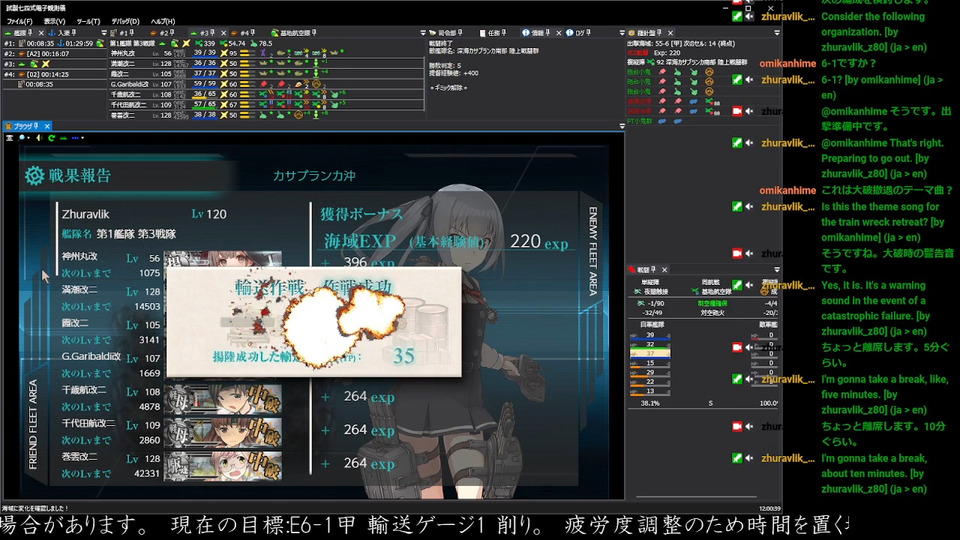The height and width of the screenshot is (540, 960).
Task: Toggle red camera icon beside 'そうですね。大破時'
Action: 737,253
